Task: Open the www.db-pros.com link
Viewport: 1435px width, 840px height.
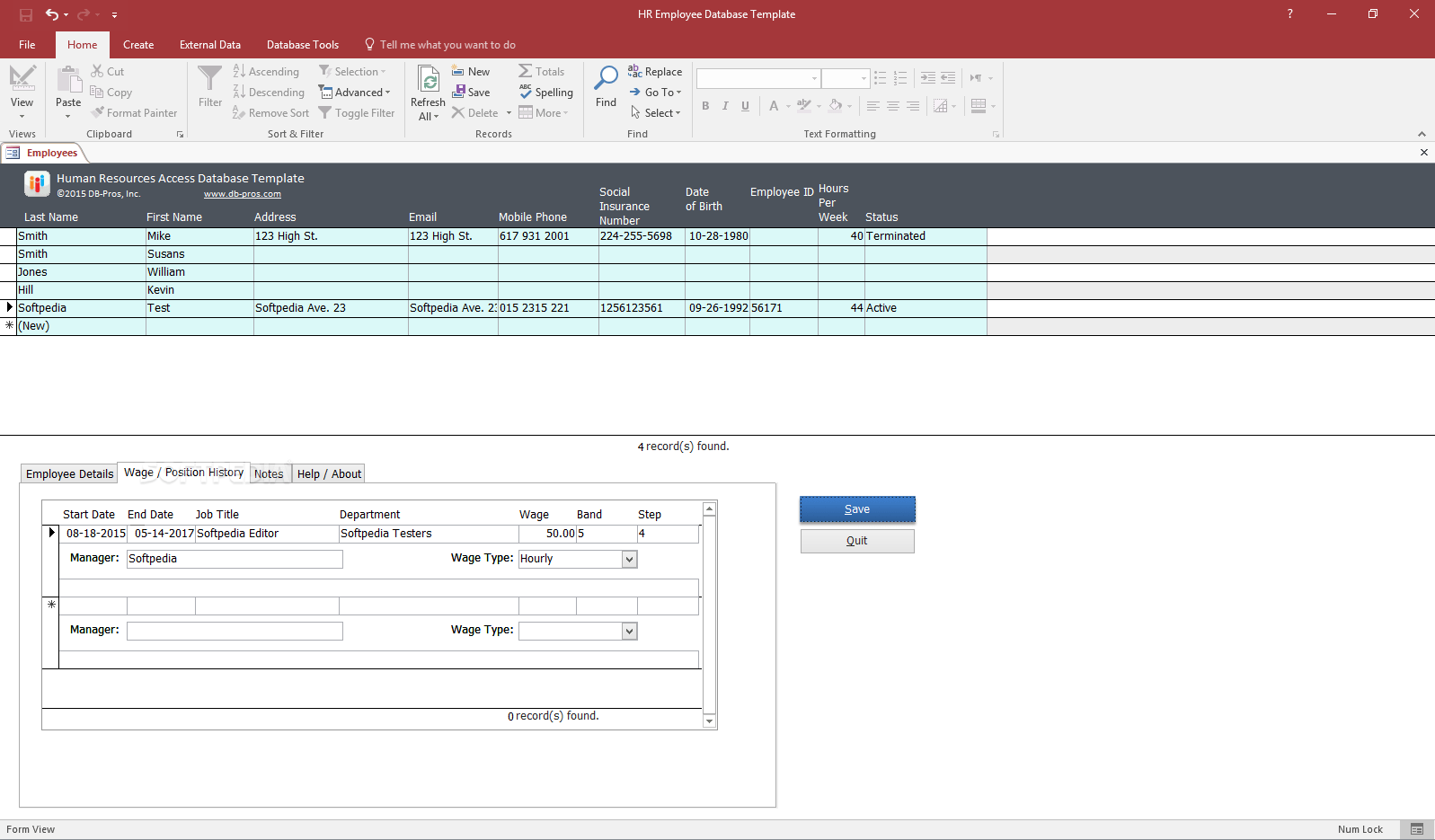Action: click(243, 194)
